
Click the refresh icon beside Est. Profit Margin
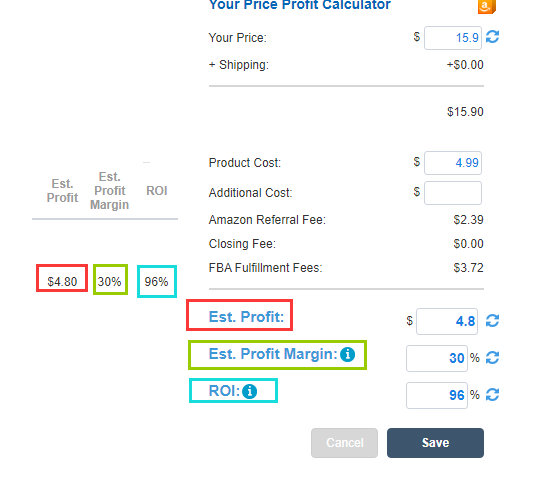(492, 357)
